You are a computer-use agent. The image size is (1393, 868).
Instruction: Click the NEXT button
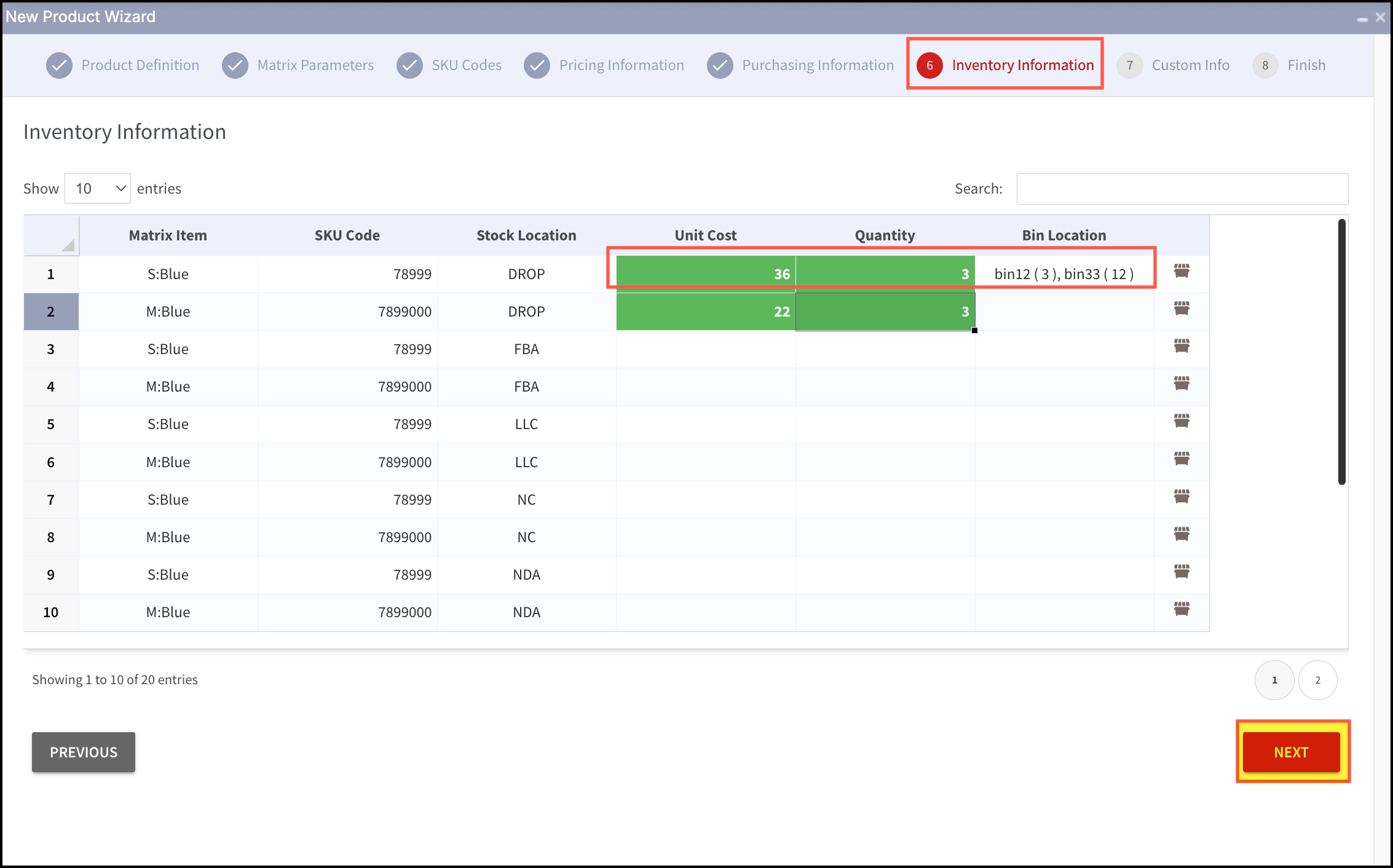[x=1291, y=752]
